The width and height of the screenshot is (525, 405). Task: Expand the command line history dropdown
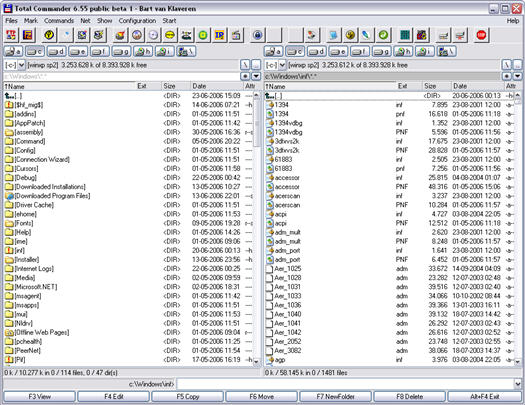tap(518, 384)
